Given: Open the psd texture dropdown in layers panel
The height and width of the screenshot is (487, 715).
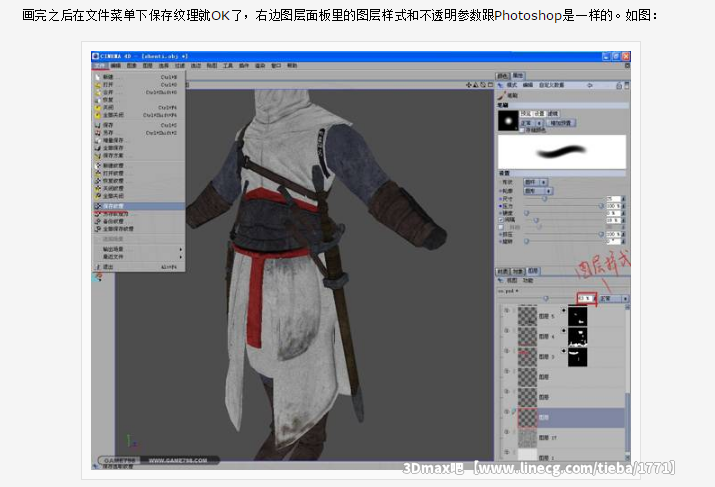Looking at the screenshot, I should (x=508, y=290).
